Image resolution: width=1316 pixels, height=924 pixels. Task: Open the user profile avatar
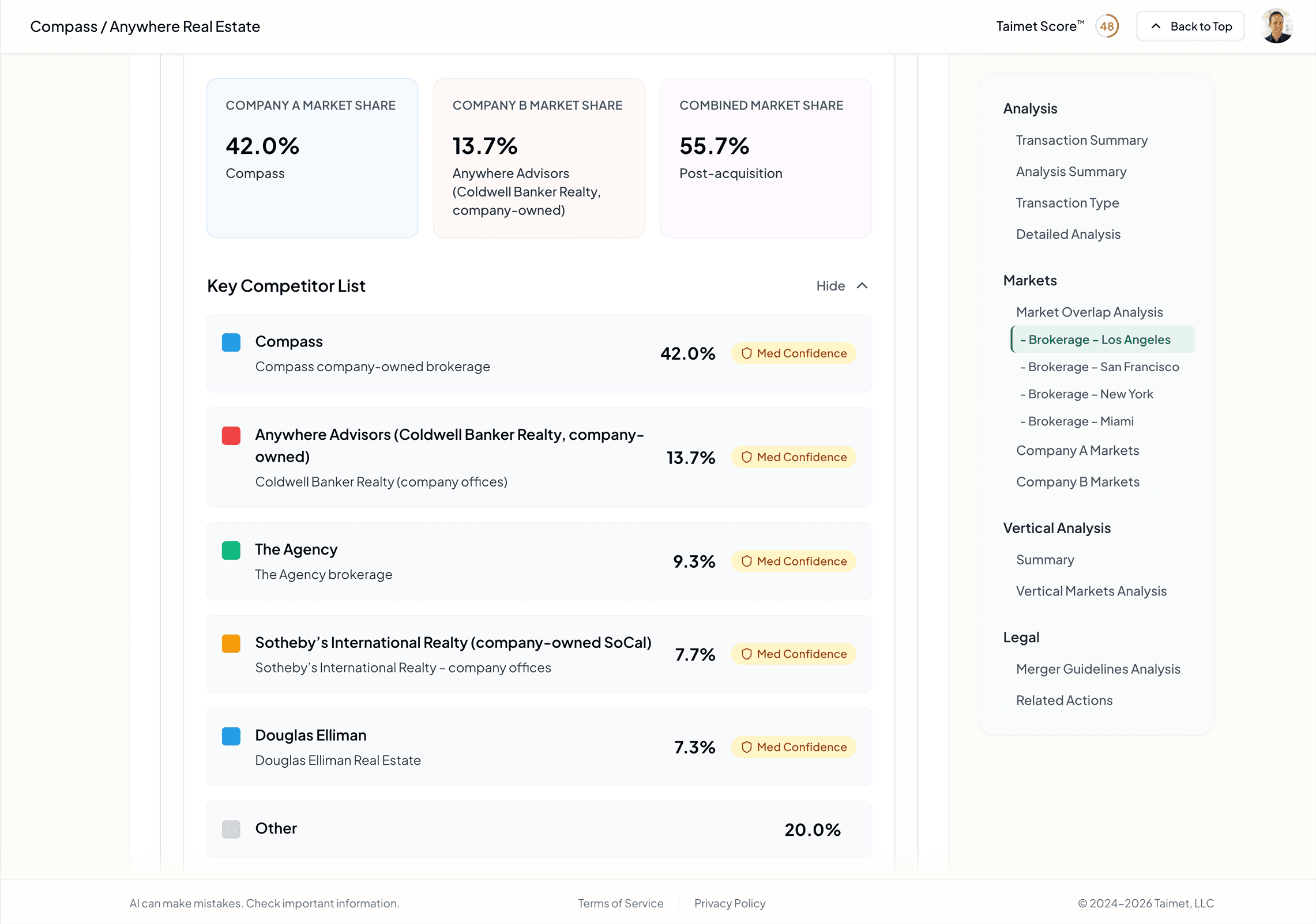click(x=1277, y=27)
